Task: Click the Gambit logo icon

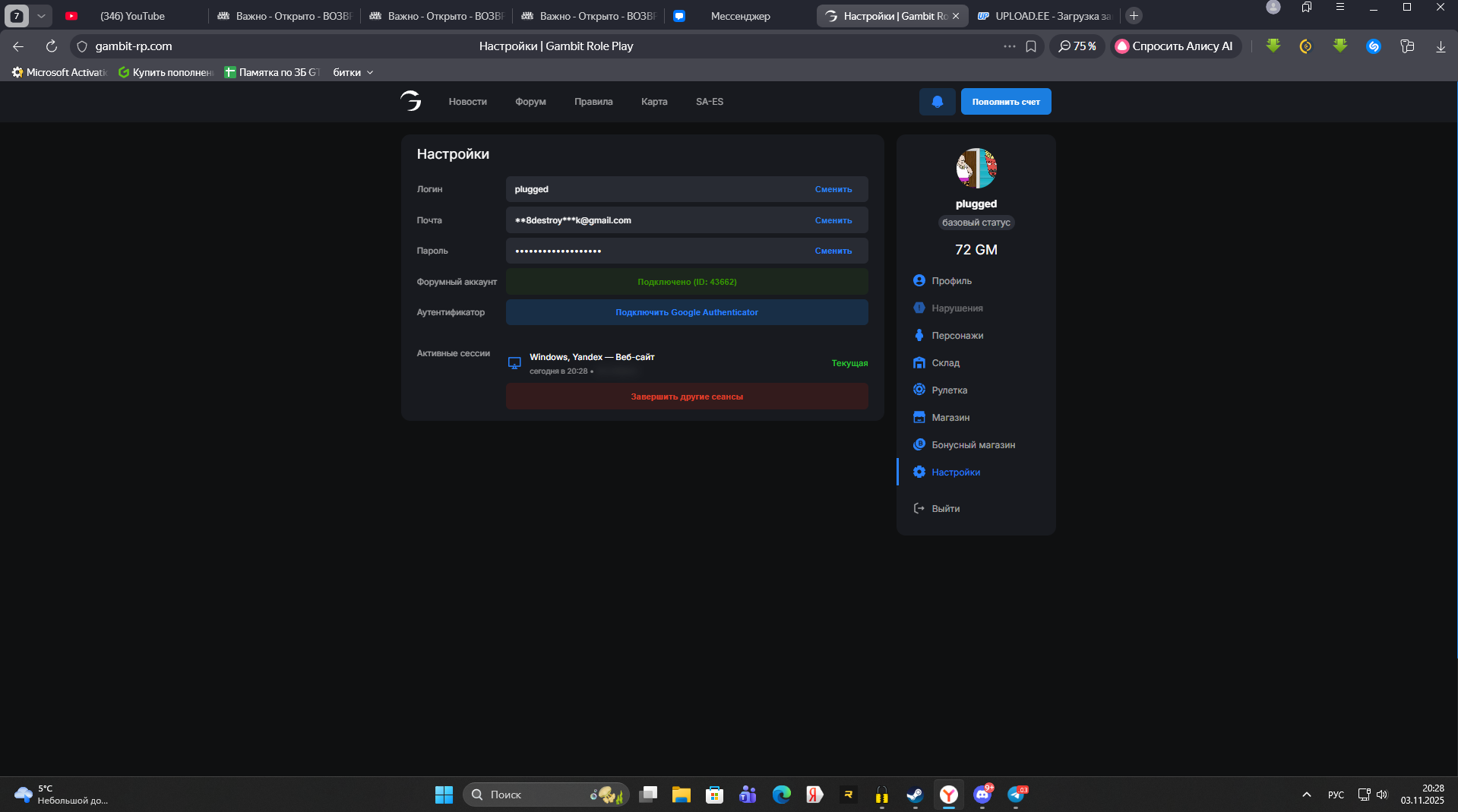Action: [410, 101]
